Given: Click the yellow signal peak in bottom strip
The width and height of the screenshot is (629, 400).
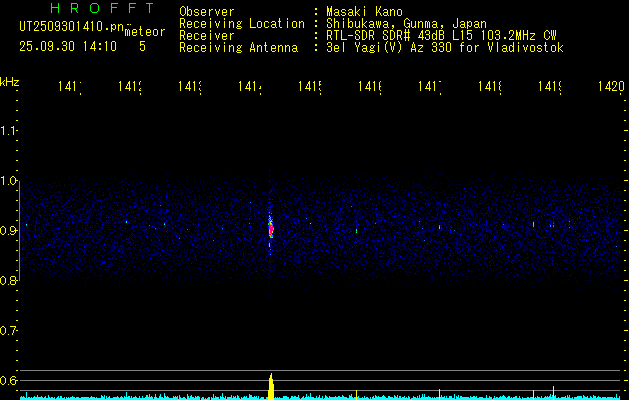Looking at the screenshot, I should (270, 387).
